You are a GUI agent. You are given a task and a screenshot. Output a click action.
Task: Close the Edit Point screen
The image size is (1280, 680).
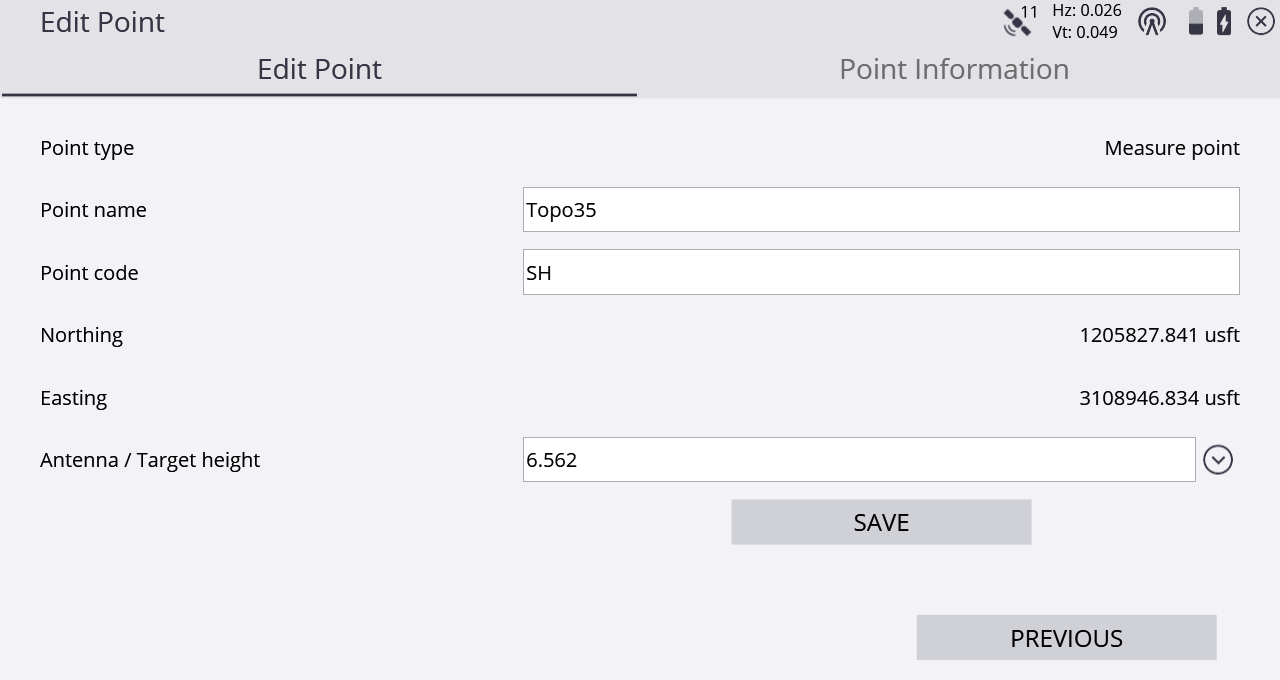tap(1261, 21)
